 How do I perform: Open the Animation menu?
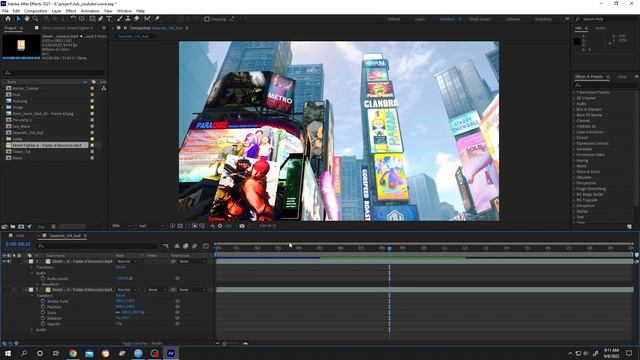tap(90, 11)
